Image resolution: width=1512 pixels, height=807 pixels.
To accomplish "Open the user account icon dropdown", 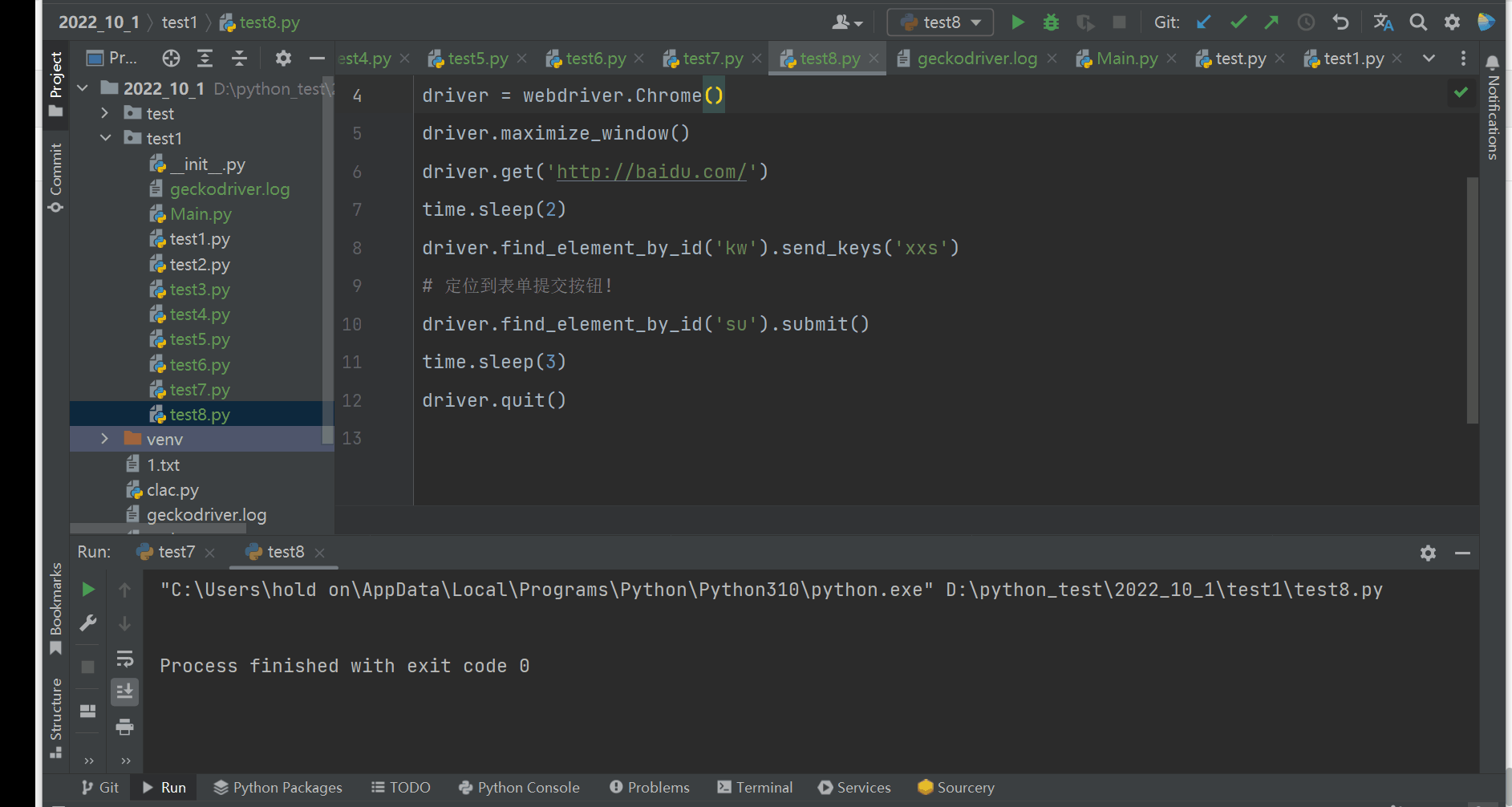I will click(847, 22).
